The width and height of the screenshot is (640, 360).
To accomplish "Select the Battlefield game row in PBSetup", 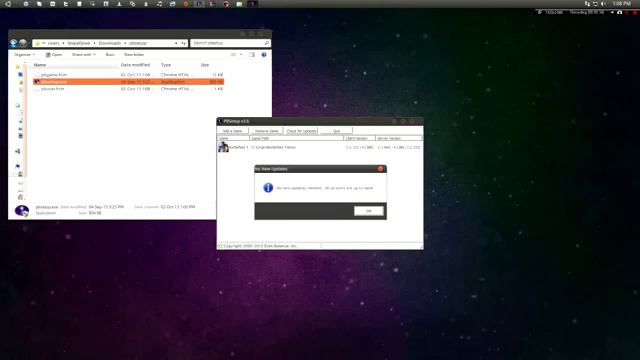I will pos(320,147).
